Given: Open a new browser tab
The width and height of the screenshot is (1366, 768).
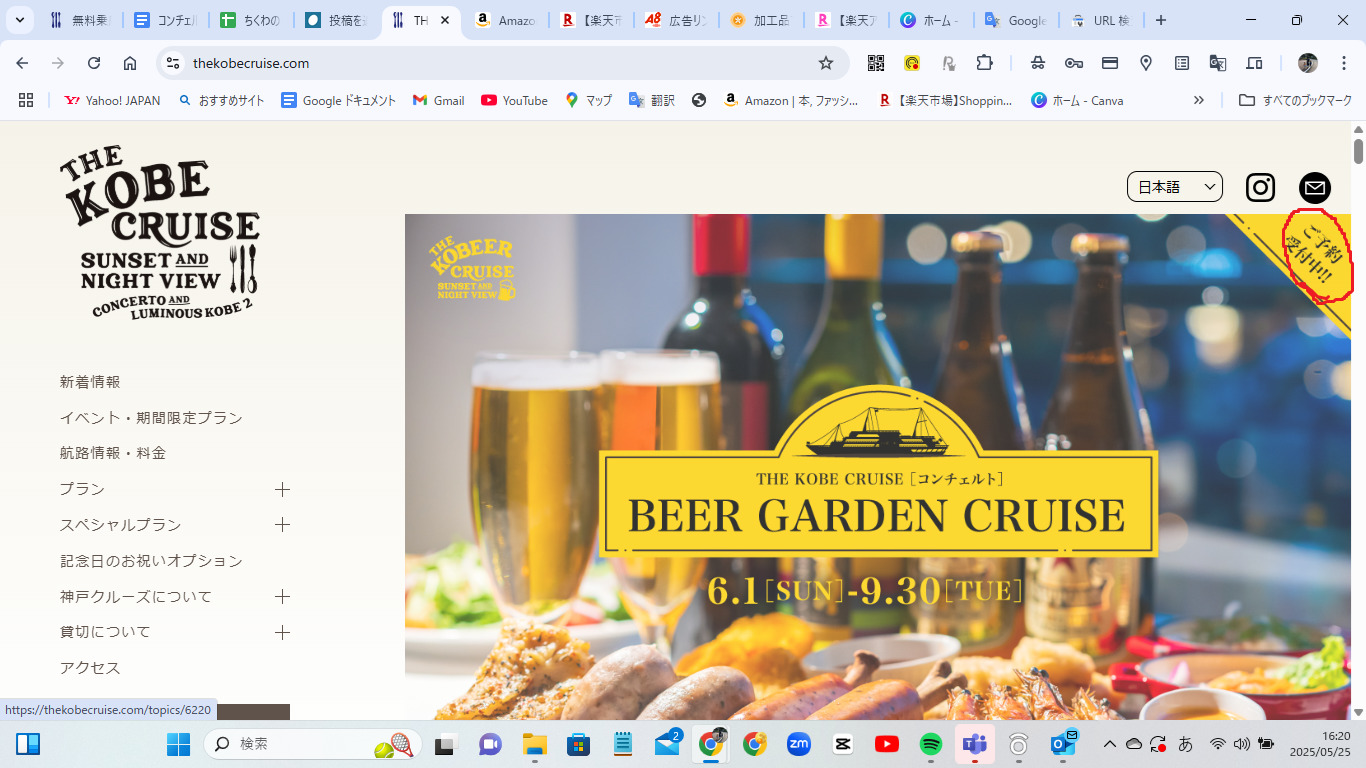Looking at the screenshot, I should point(1160,20).
